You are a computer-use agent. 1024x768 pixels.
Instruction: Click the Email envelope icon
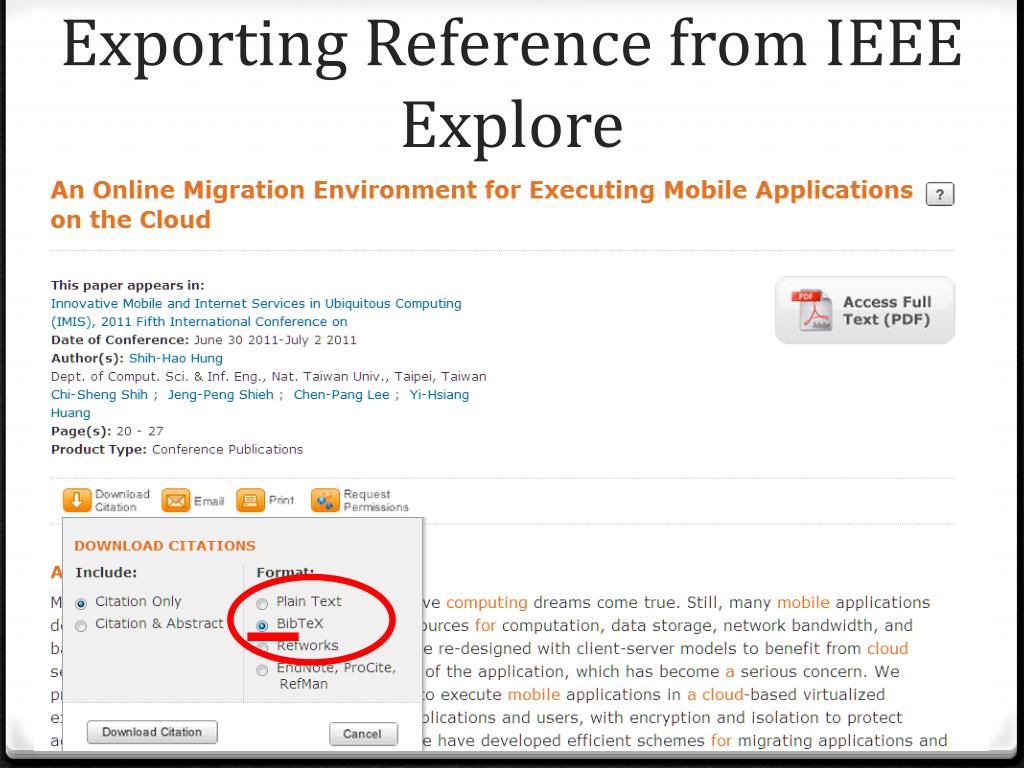click(x=176, y=501)
